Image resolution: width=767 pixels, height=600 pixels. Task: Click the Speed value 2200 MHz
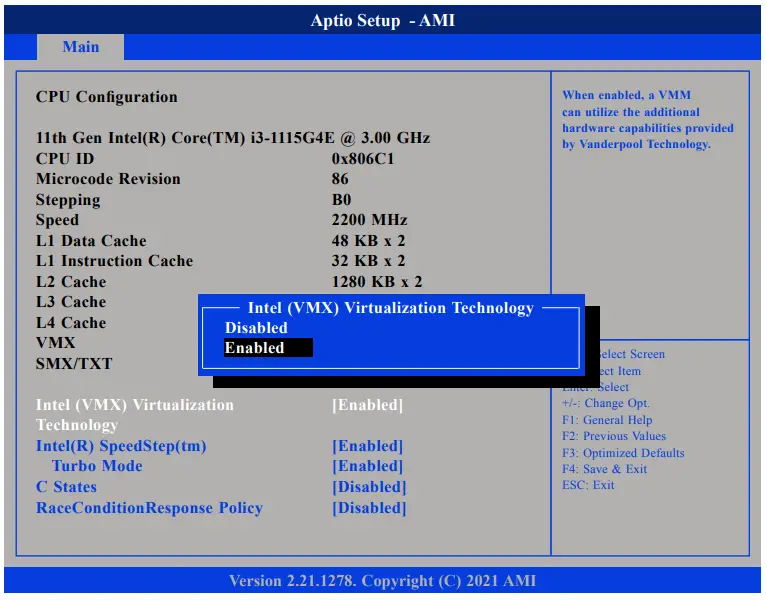369,220
